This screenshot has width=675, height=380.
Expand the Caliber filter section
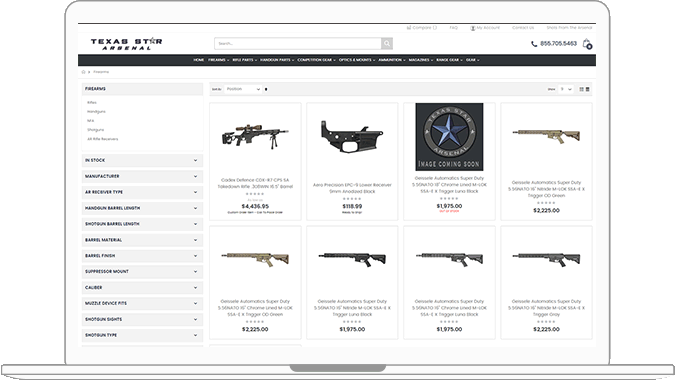pos(142,287)
